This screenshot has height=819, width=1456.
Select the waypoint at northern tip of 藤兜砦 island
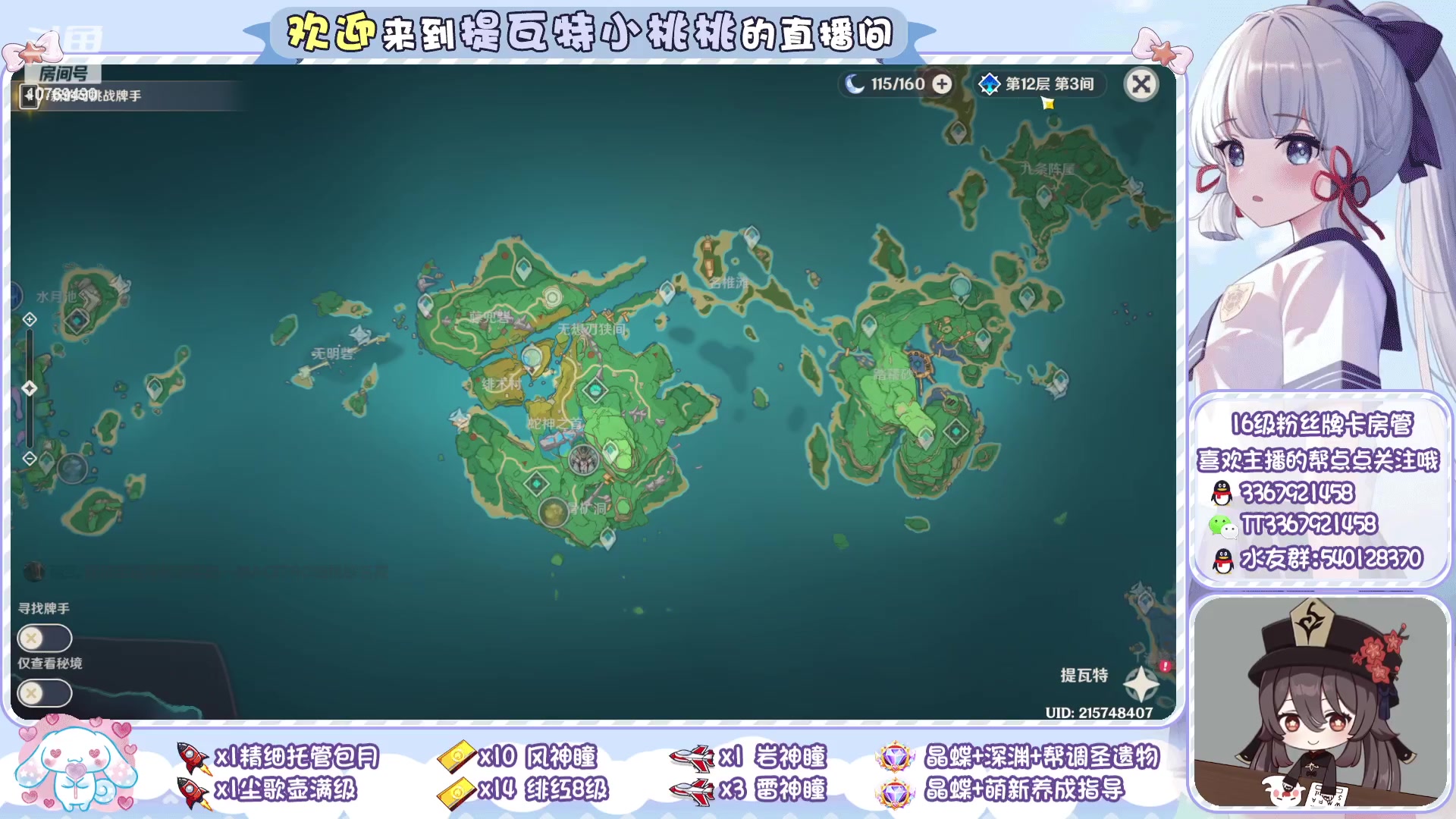523,268
